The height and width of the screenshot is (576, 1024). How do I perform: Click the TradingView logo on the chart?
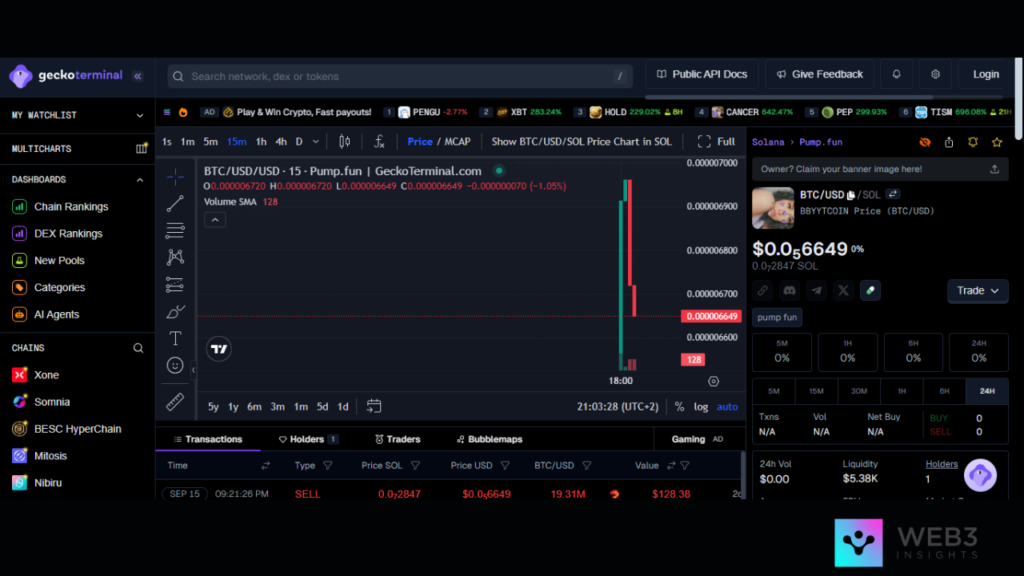(219, 349)
